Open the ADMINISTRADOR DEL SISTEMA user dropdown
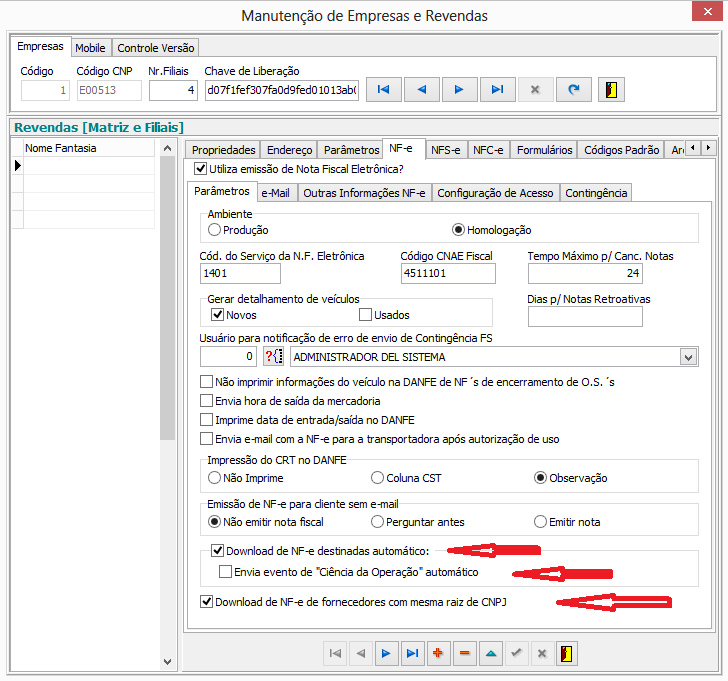 tap(689, 357)
